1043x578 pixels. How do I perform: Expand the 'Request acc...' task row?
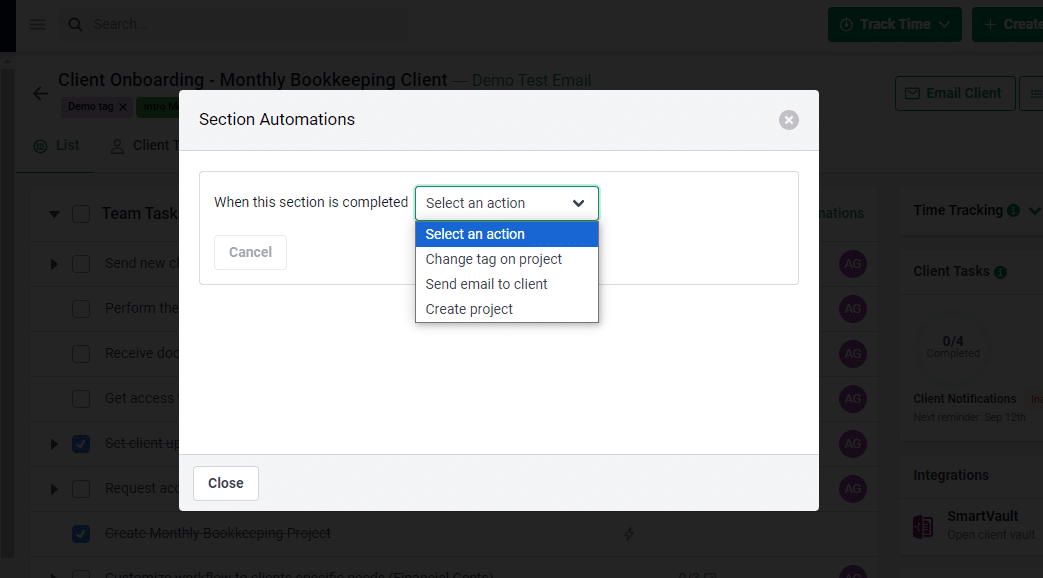click(x=54, y=490)
